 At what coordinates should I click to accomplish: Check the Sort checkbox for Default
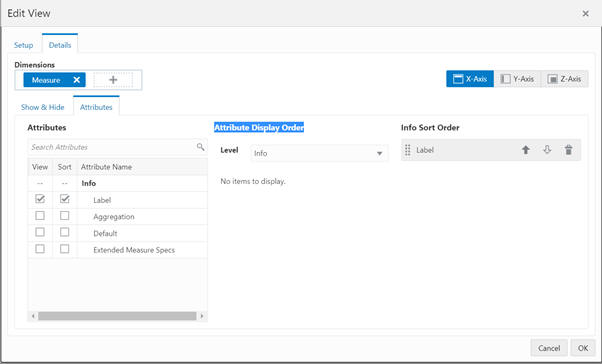(x=64, y=232)
